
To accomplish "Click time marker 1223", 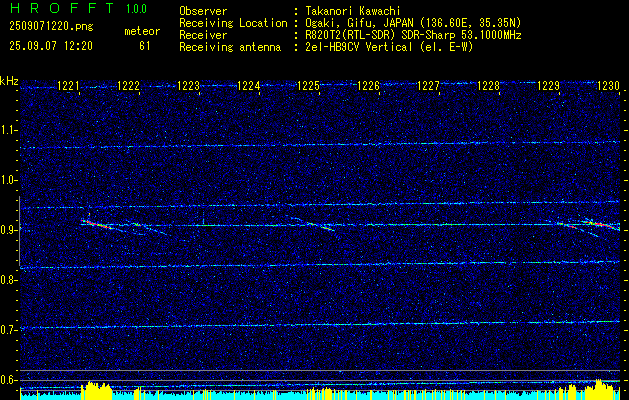I will click(188, 86).
